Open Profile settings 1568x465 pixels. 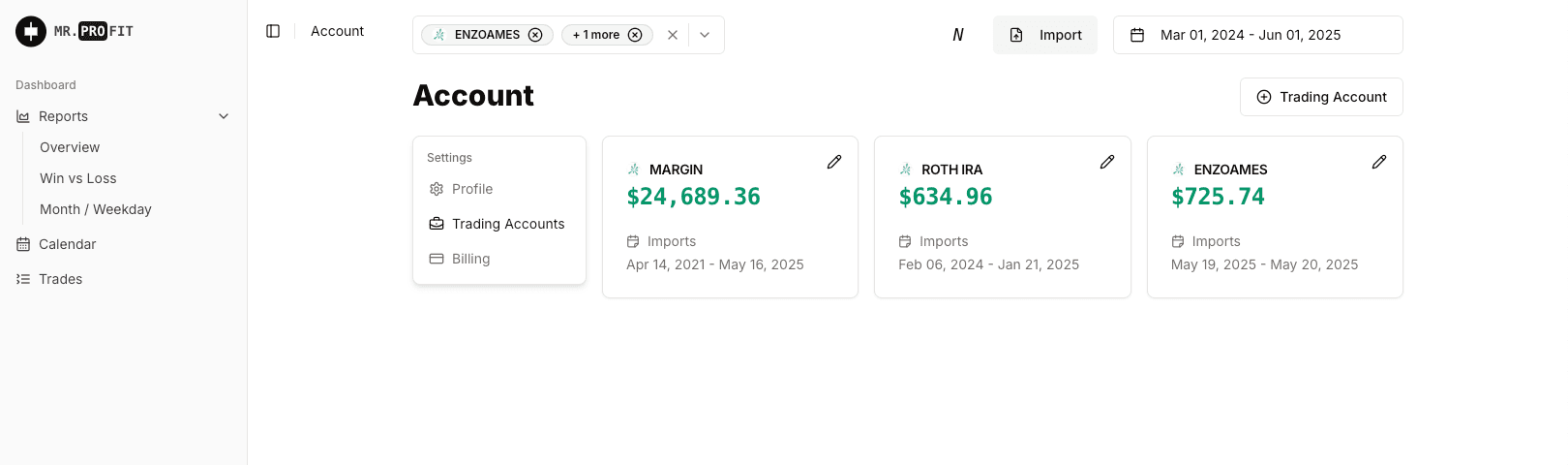(x=499, y=189)
